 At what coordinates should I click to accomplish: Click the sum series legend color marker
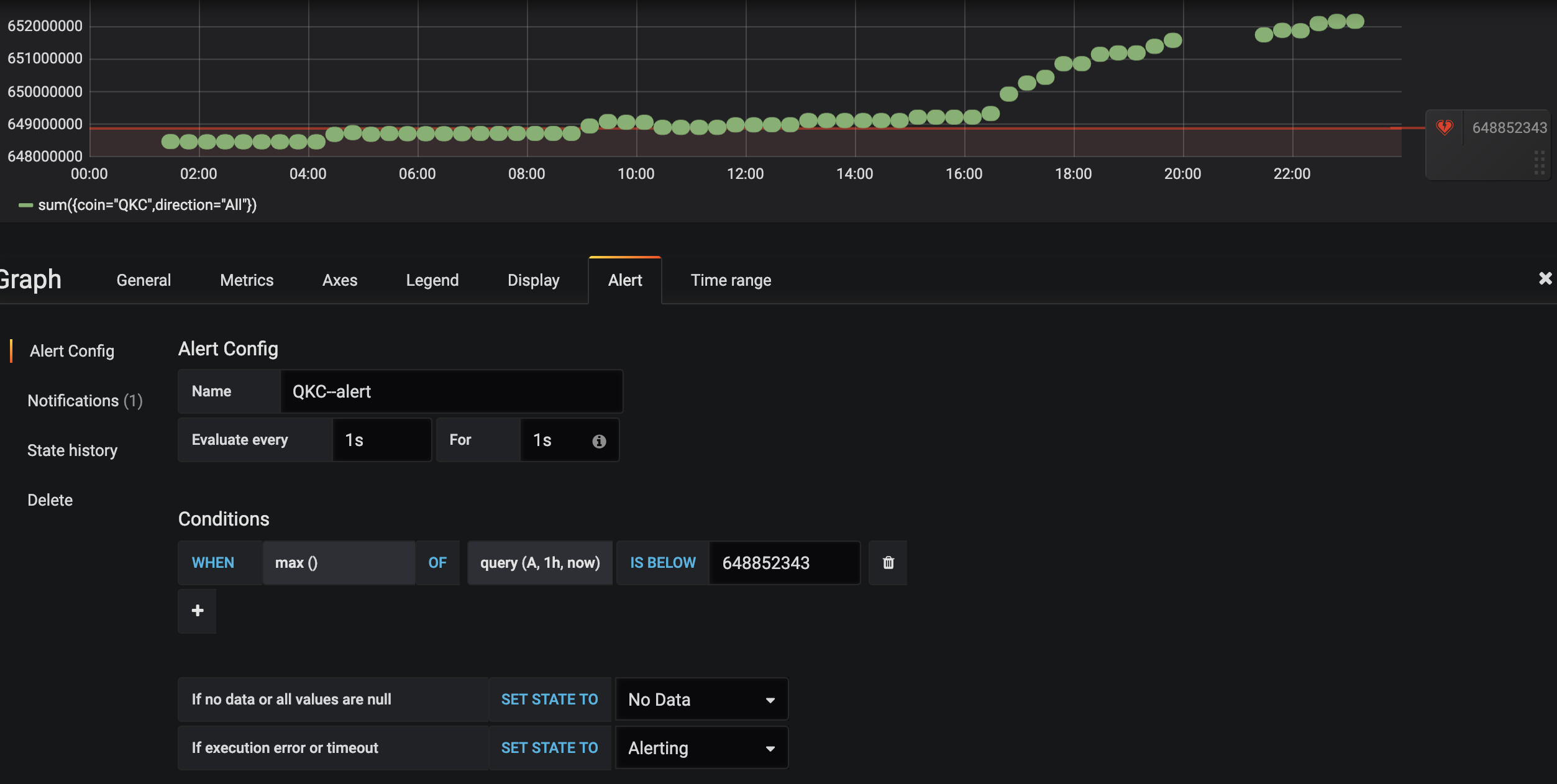coord(25,205)
